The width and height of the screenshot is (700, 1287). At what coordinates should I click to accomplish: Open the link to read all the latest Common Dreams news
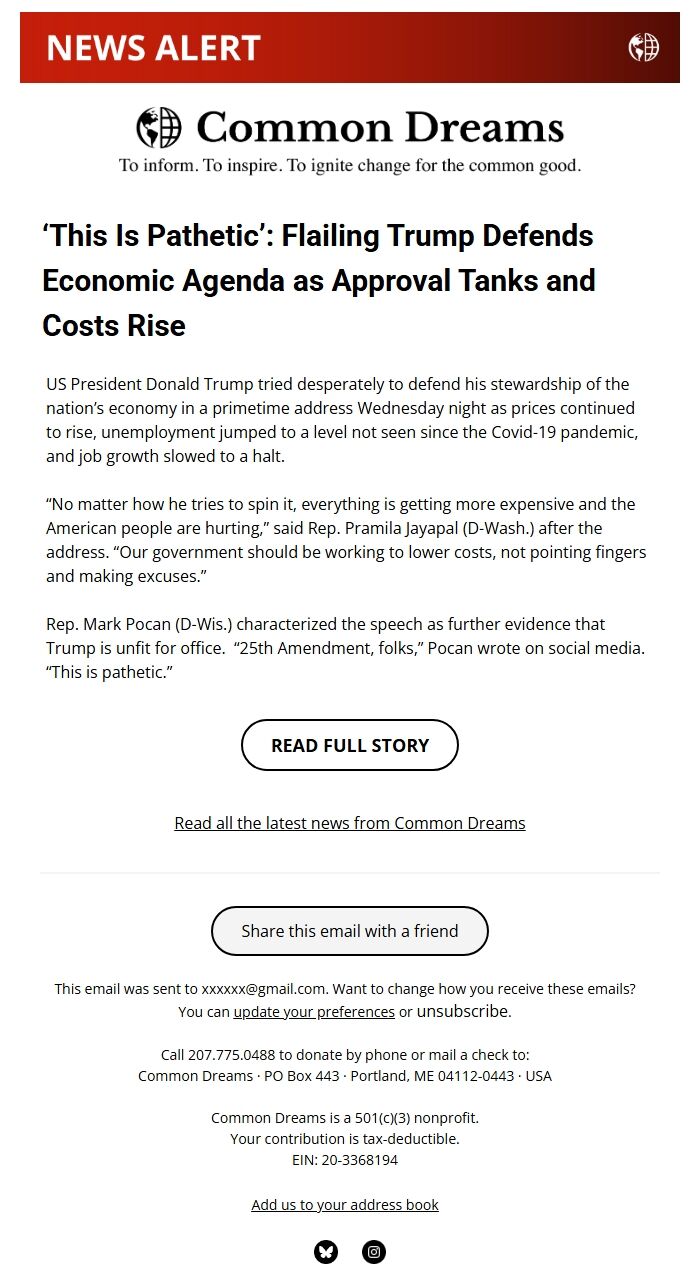click(349, 822)
